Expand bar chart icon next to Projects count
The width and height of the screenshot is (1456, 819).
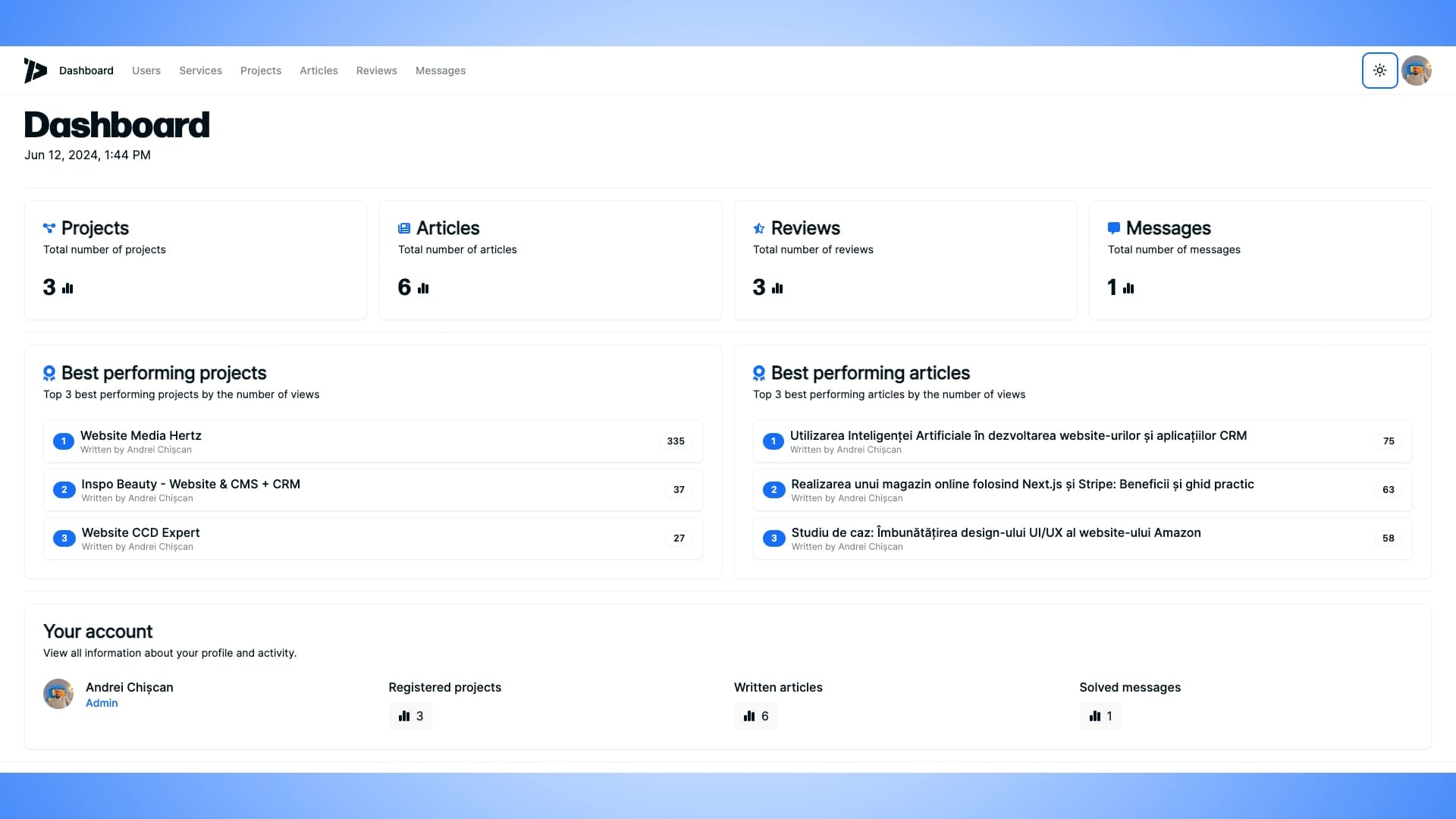pyautogui.click(x=67, y=288)
